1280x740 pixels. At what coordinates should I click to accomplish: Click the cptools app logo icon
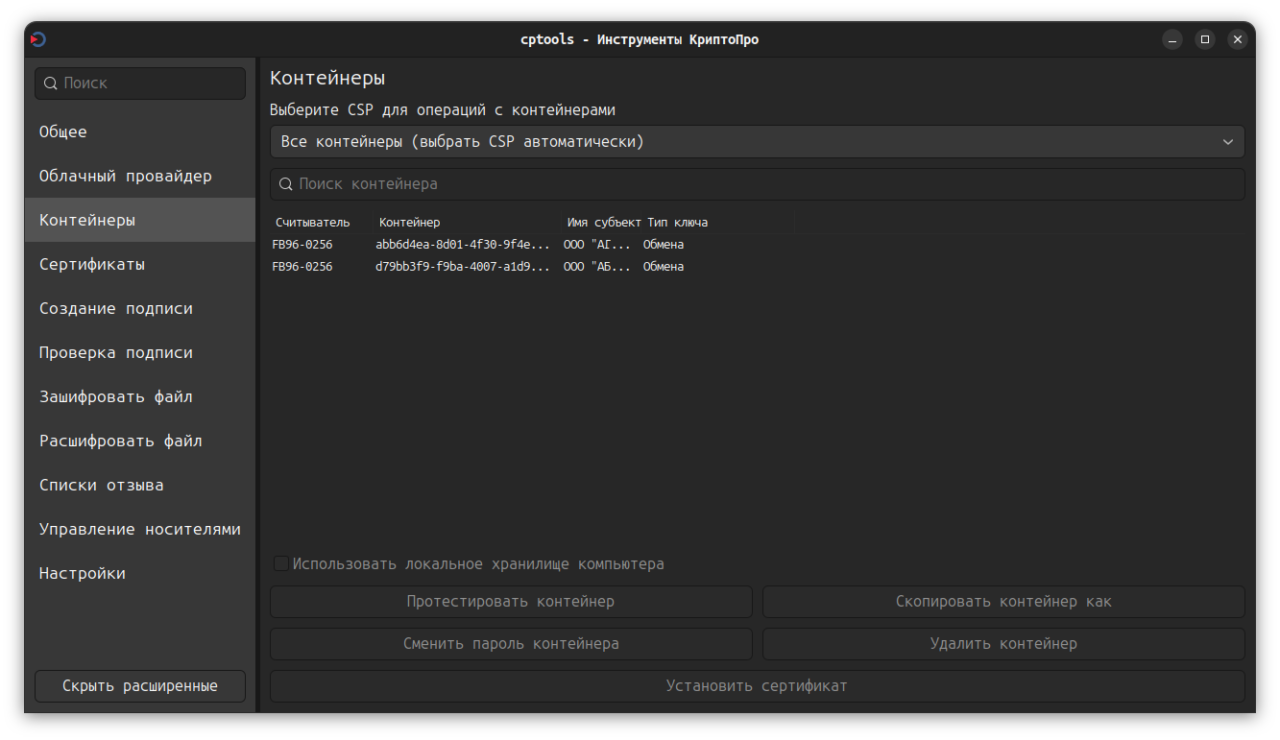[x=38, y=40]
